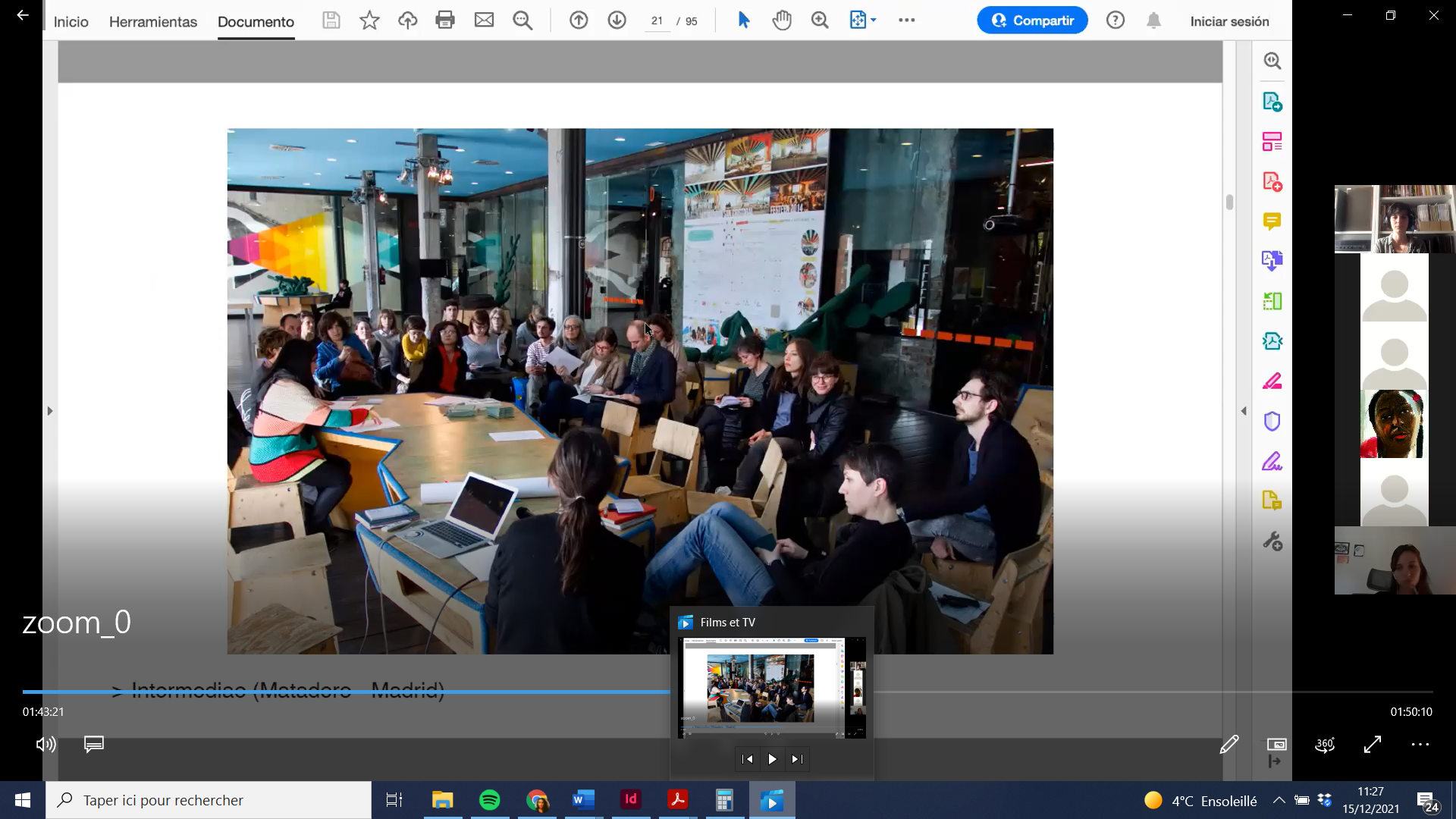The height and width of the screenshot is (819, 1456).
Task: Toggle subtitles captions button
Action: point(94,745)
